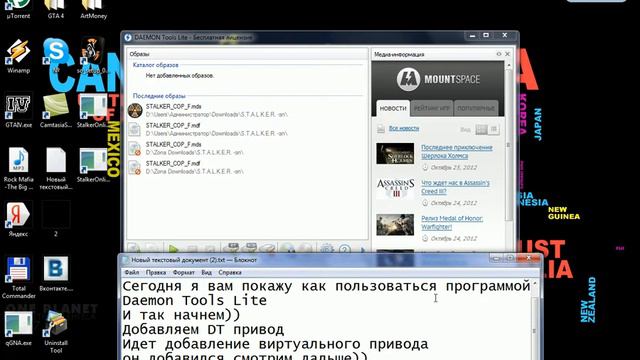The width and height of the screenshot is (640, 360).
Task: Open the Все новости link
Action: pos(404,128)
